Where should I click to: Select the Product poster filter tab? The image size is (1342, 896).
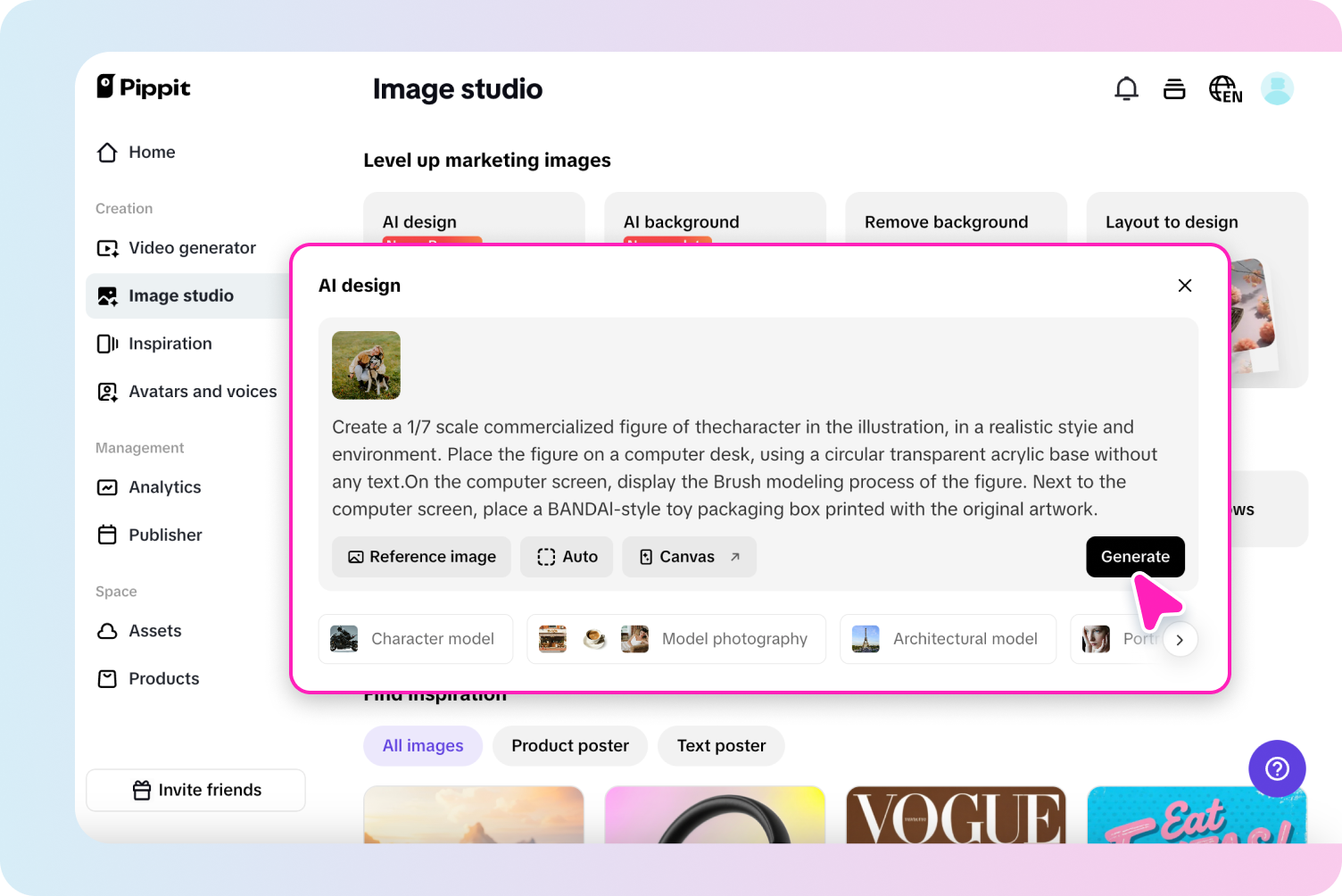(x=570, y=746)
